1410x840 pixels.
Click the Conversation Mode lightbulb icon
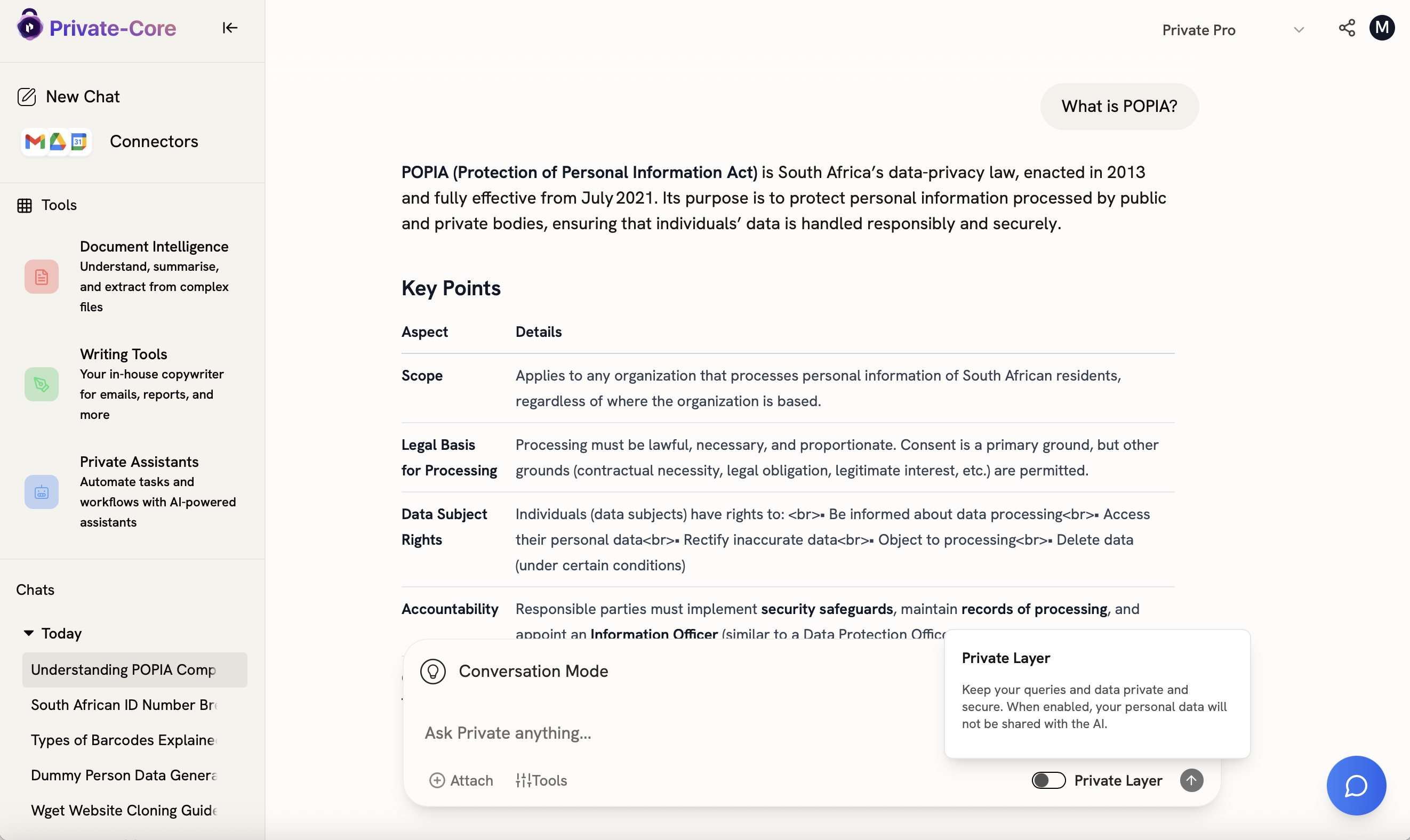coord(433,672)
